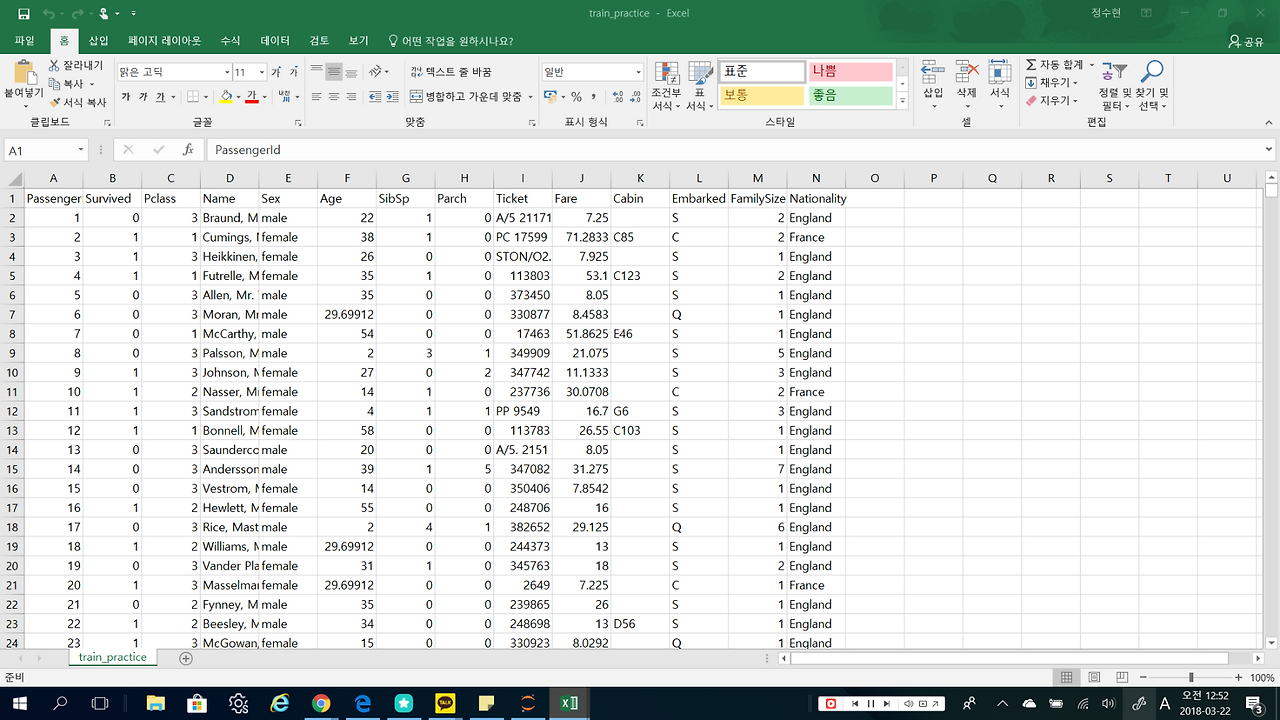
Task: Toggle bold formatting
Action: click(126, 97)
